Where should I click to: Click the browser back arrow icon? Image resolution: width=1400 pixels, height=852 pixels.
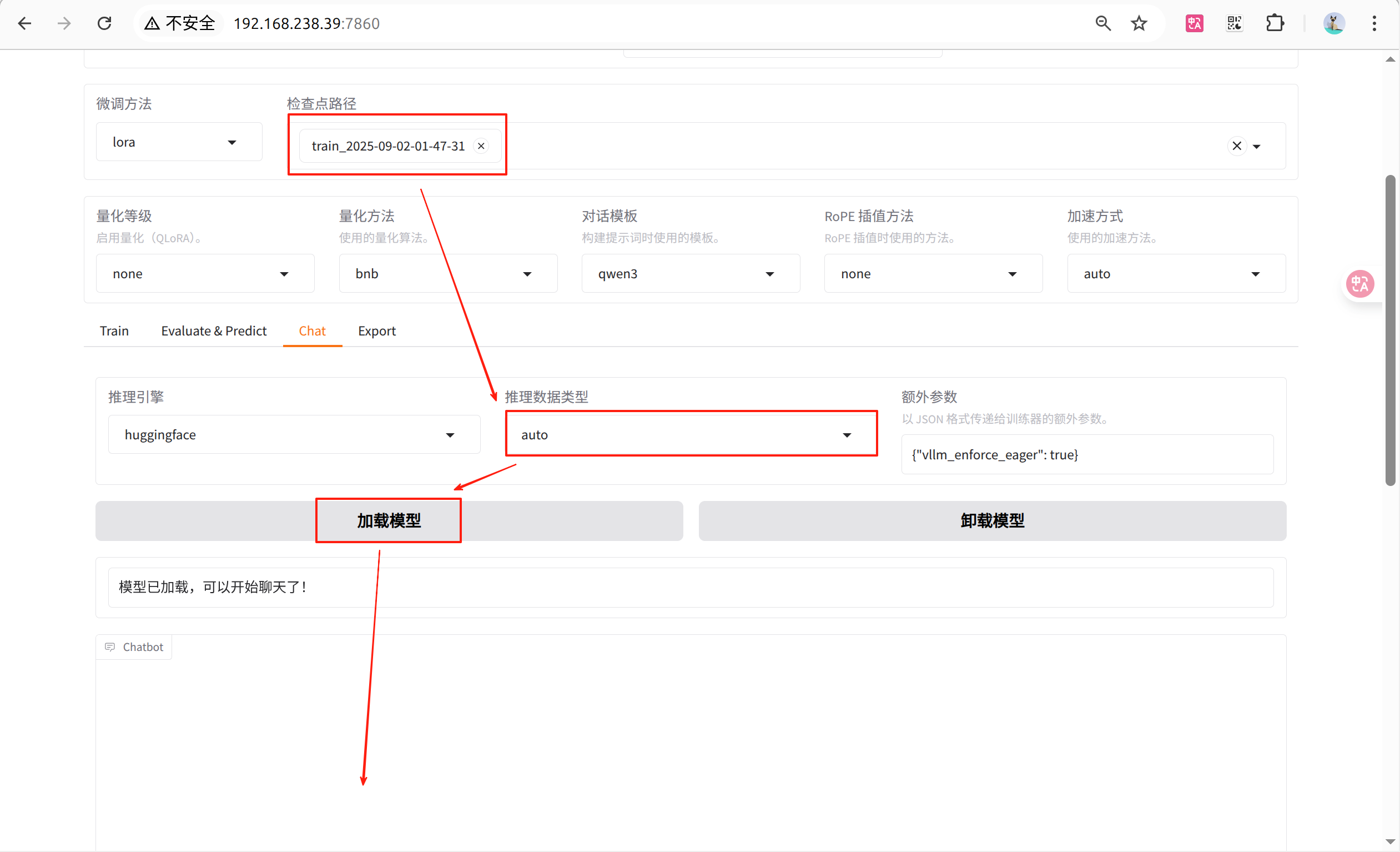(x=24, y=23)
